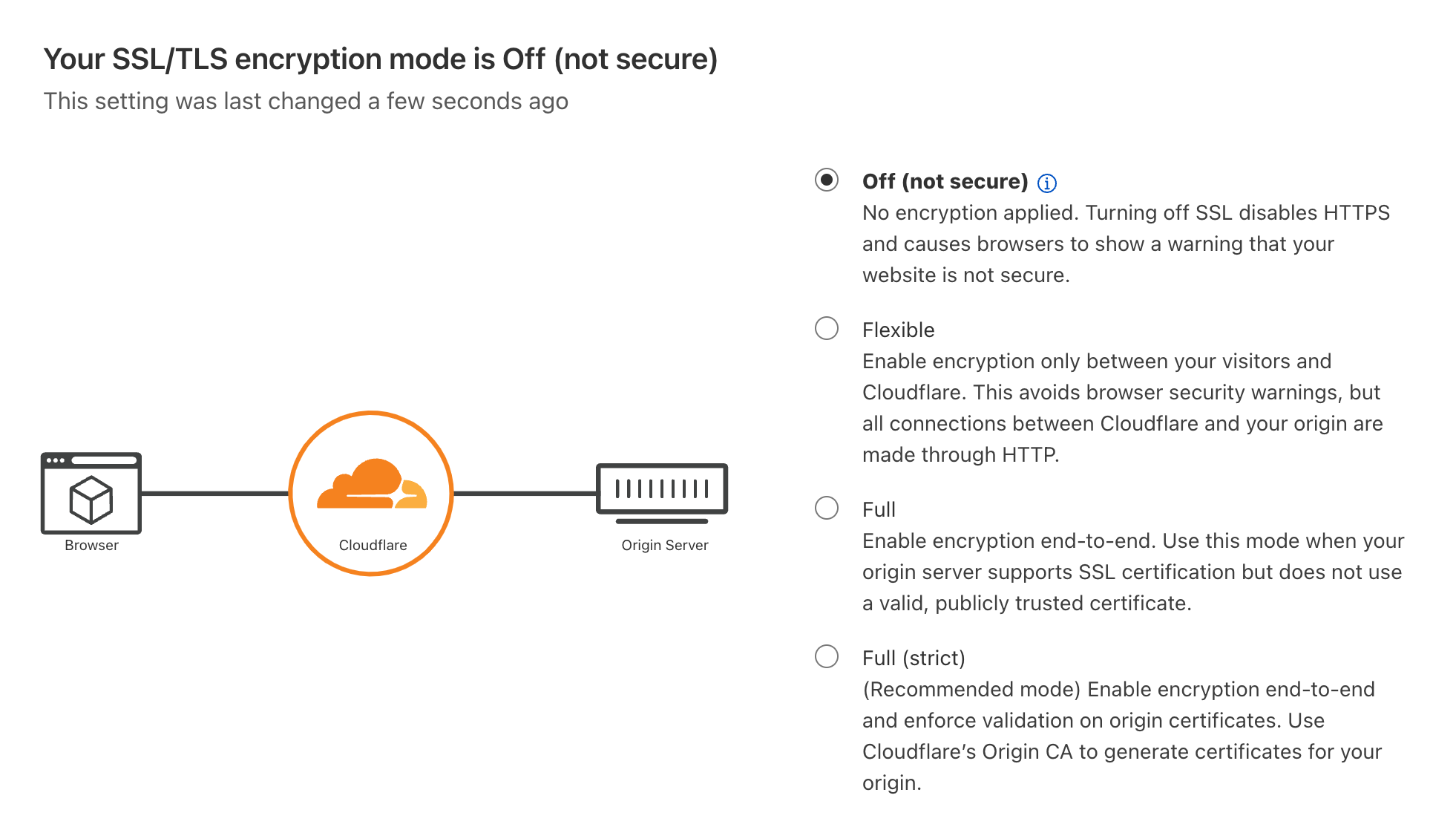
Task: Click the 'Flexible' option label
Action: [898, 330]
